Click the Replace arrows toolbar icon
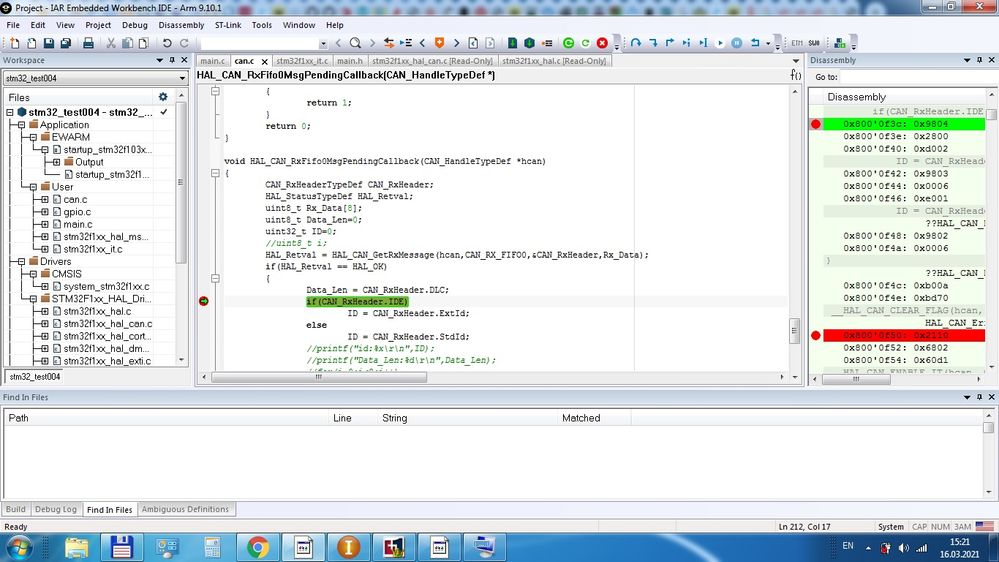This screenshot has width=999, height=562. tap(389, 43)
